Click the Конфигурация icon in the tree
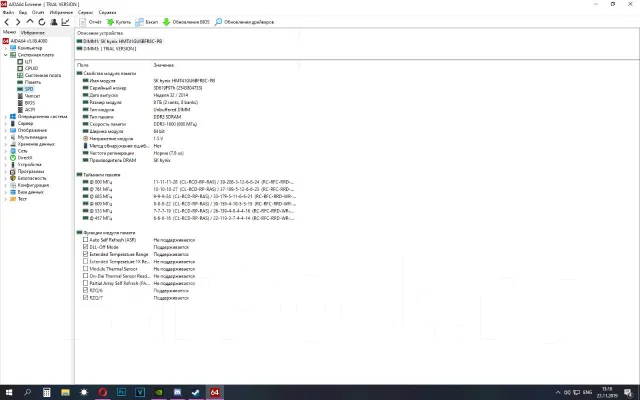This screenshot has width=640, height=400. [13, 185]
